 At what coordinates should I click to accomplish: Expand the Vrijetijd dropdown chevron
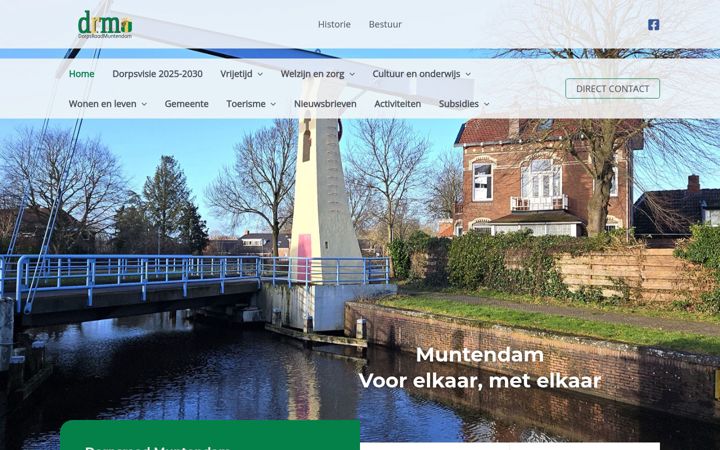pos(260,74)
